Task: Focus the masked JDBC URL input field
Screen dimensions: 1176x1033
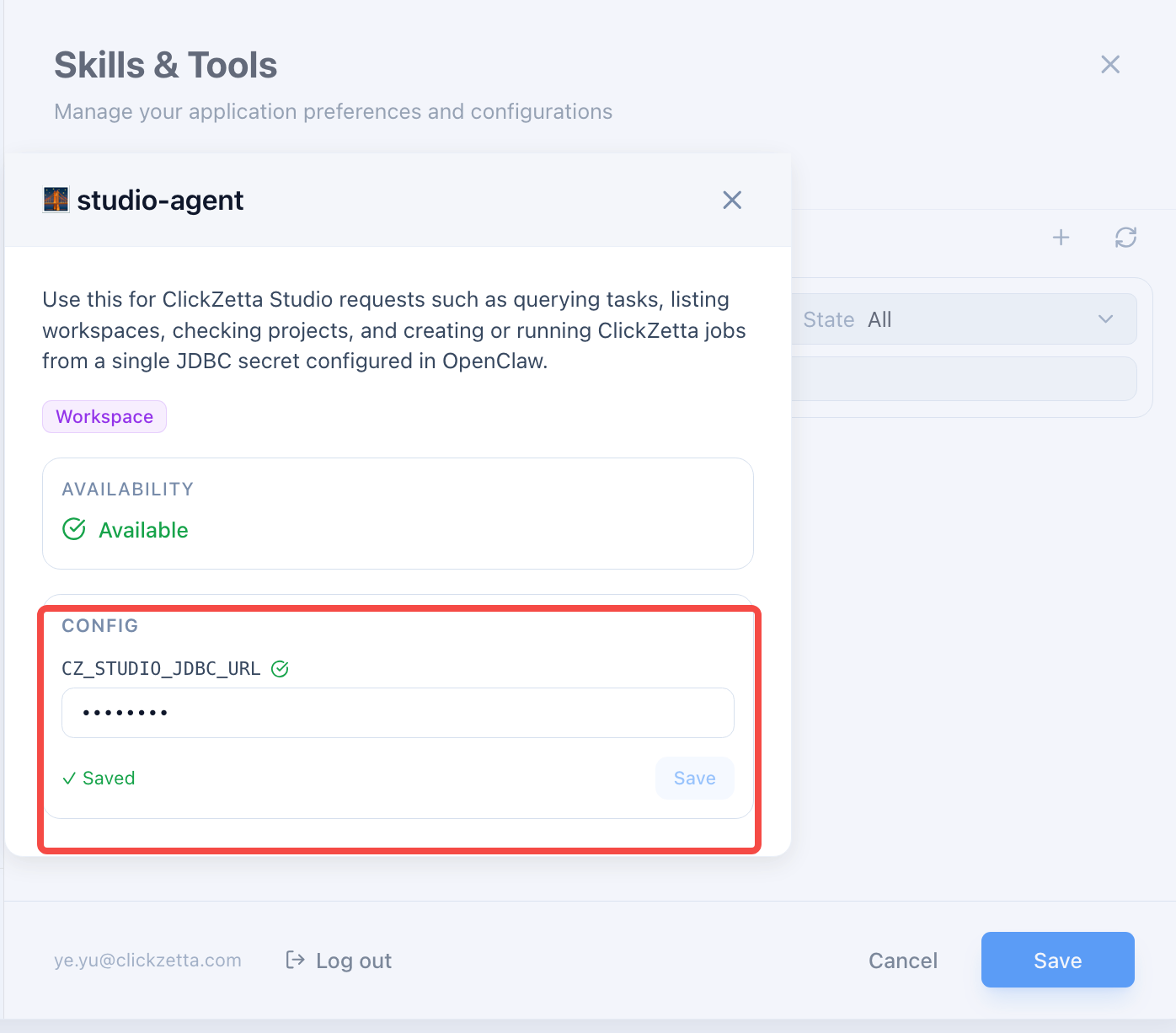Action: pyautogui.click(x=398, y=713)
